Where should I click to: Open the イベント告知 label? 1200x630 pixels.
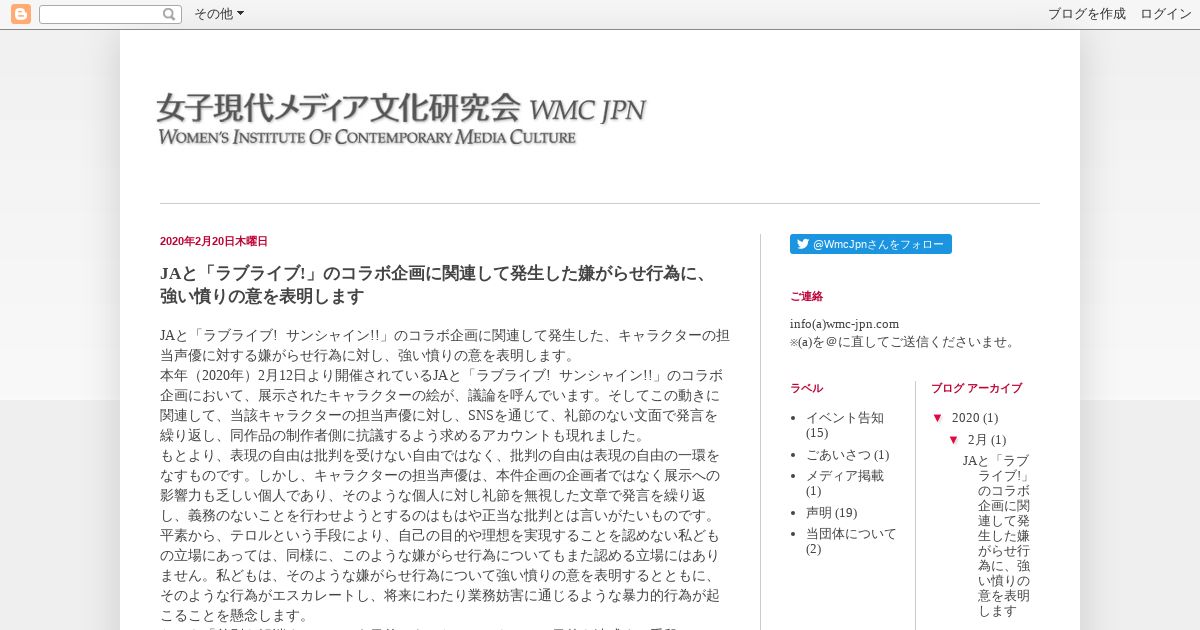point(845,417)
